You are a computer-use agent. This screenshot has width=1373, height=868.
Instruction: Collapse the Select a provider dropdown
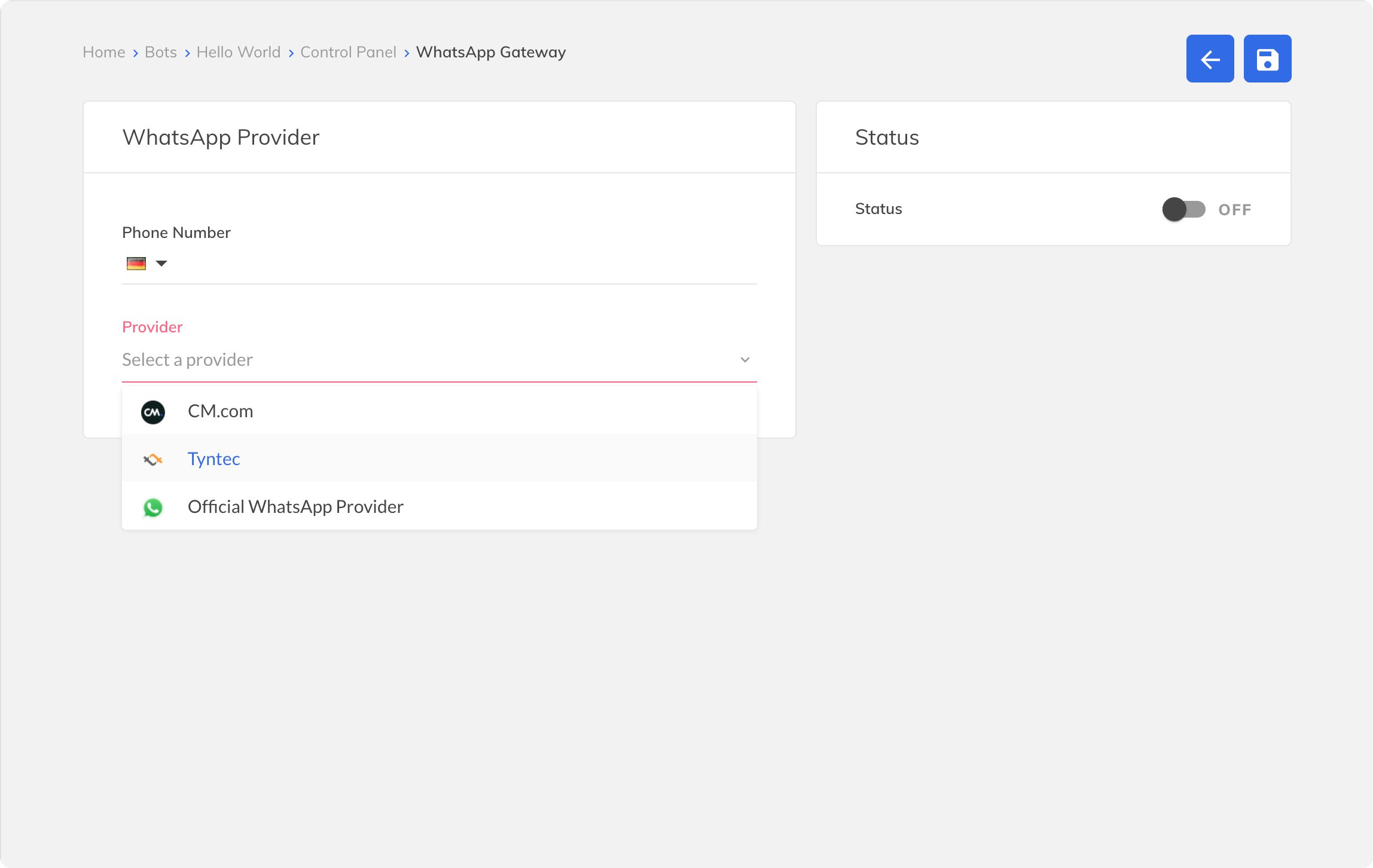click(440, 360)
